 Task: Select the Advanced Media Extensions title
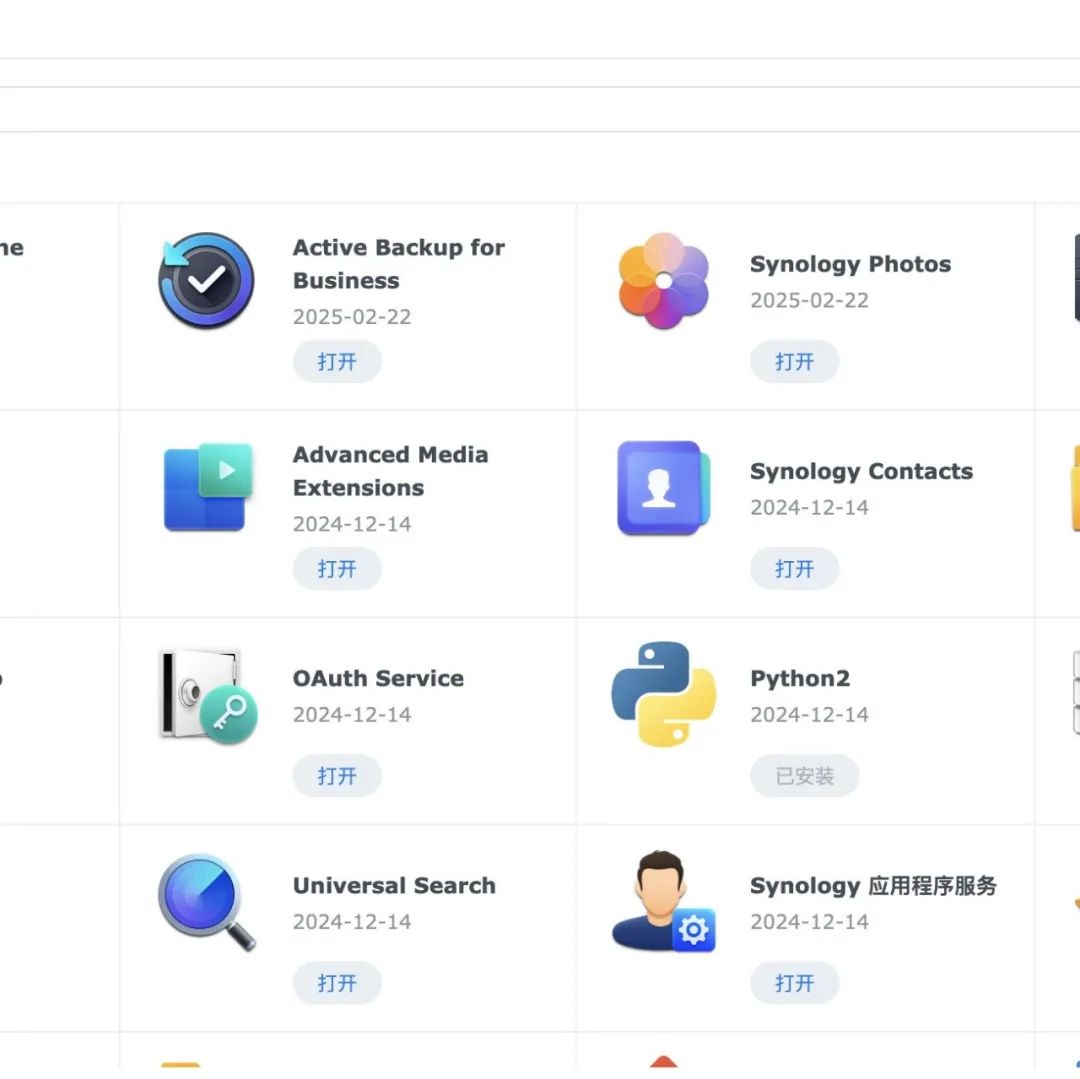click(391, 471)
